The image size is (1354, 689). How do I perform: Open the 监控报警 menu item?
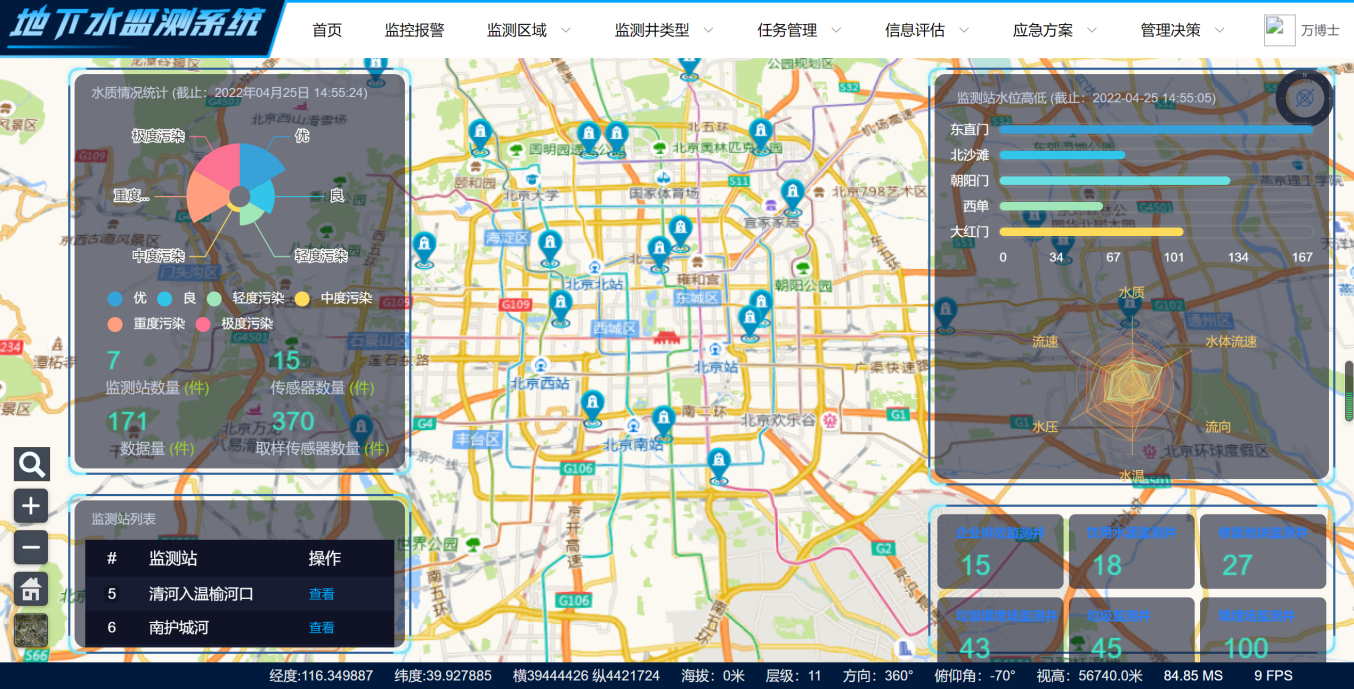414,30
